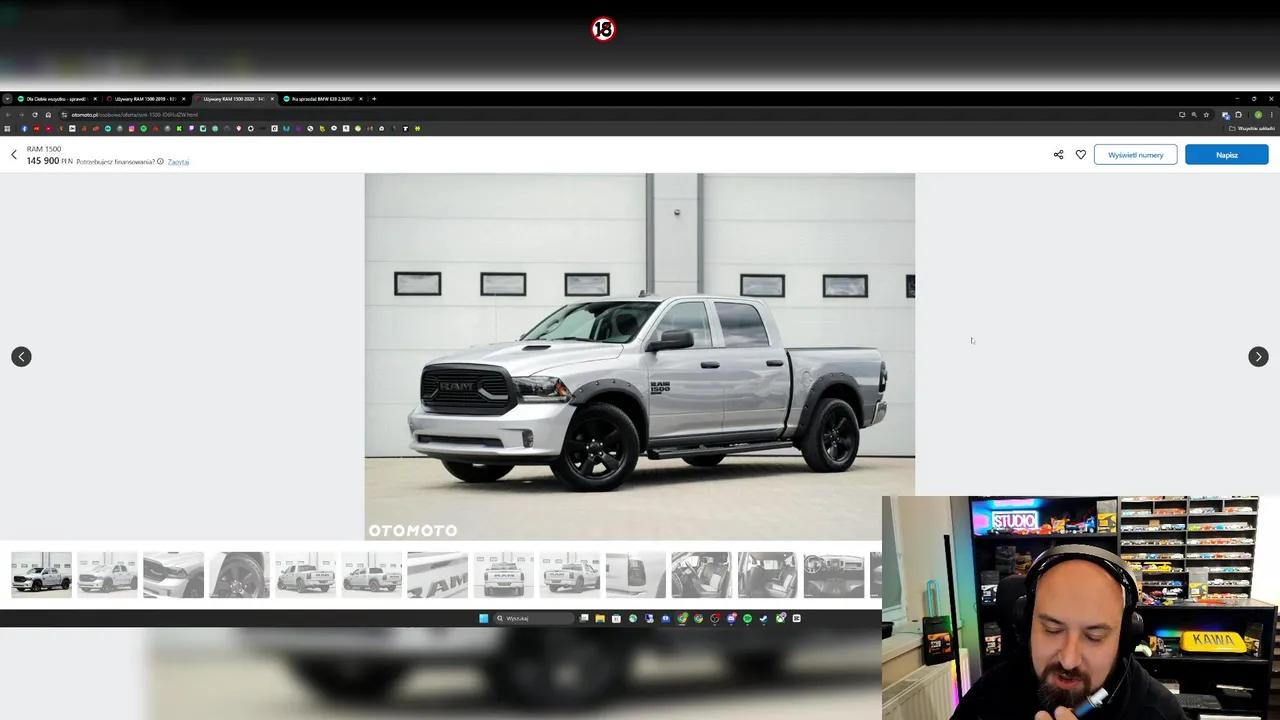Select the thumbnail showing the dashboard and steering wheel
This screenshot has width=1280, height=720.
[x=833, y=575]
